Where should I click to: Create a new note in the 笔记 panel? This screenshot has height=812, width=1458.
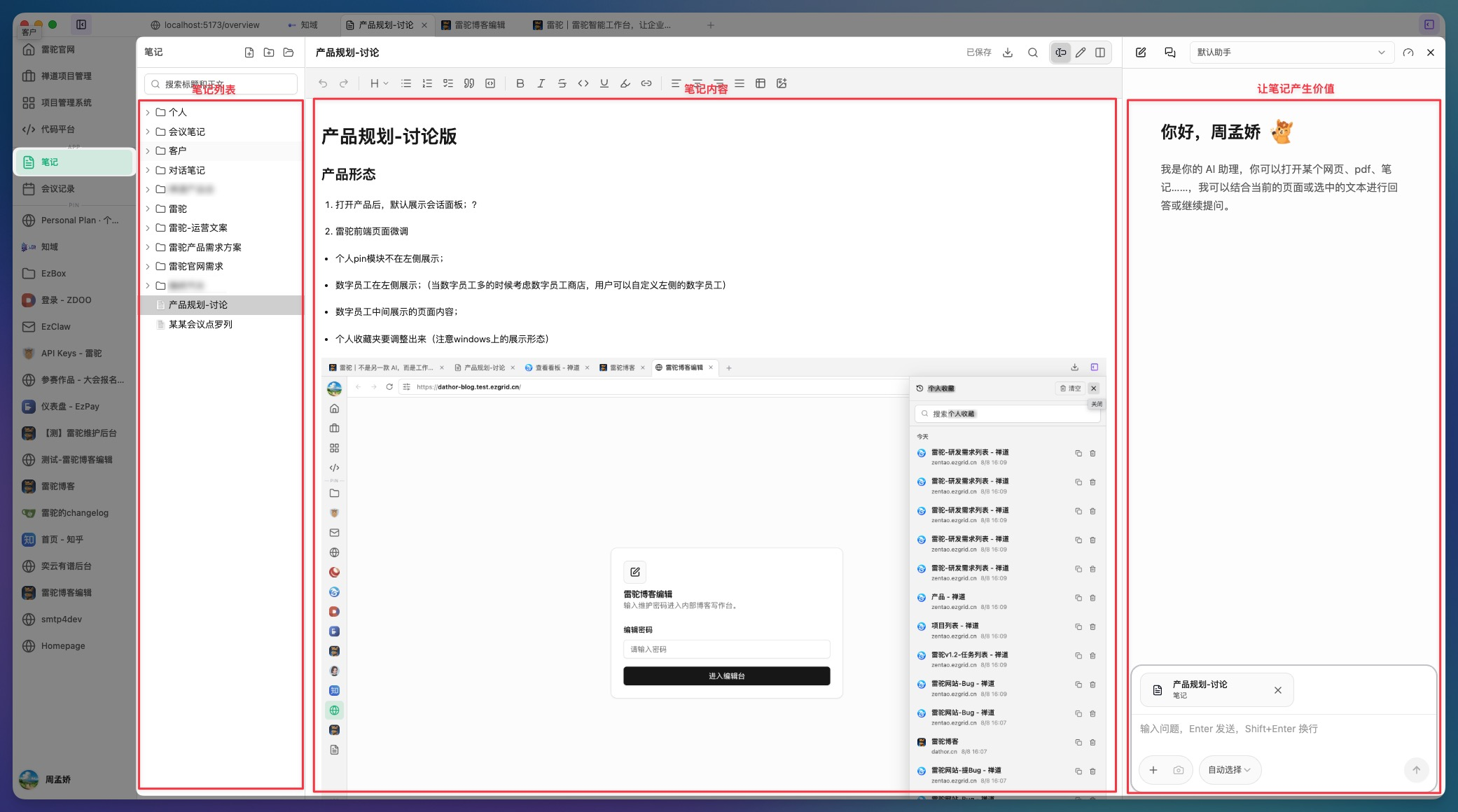tap(249, 52)
